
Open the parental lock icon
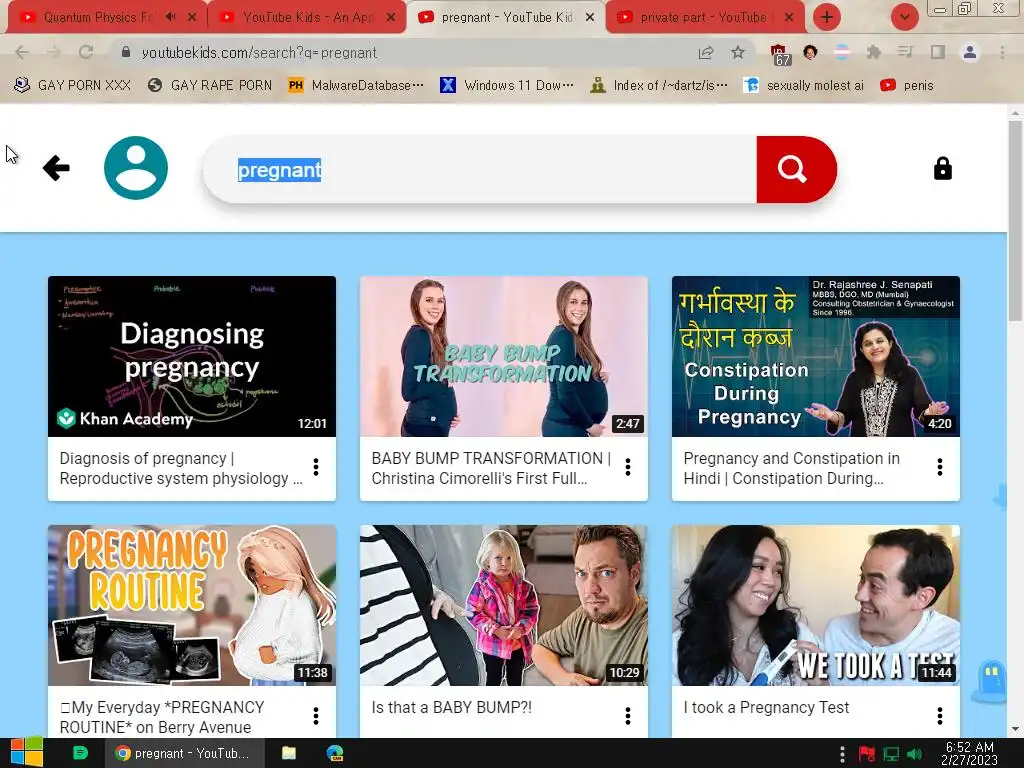(x=942, y=168)
